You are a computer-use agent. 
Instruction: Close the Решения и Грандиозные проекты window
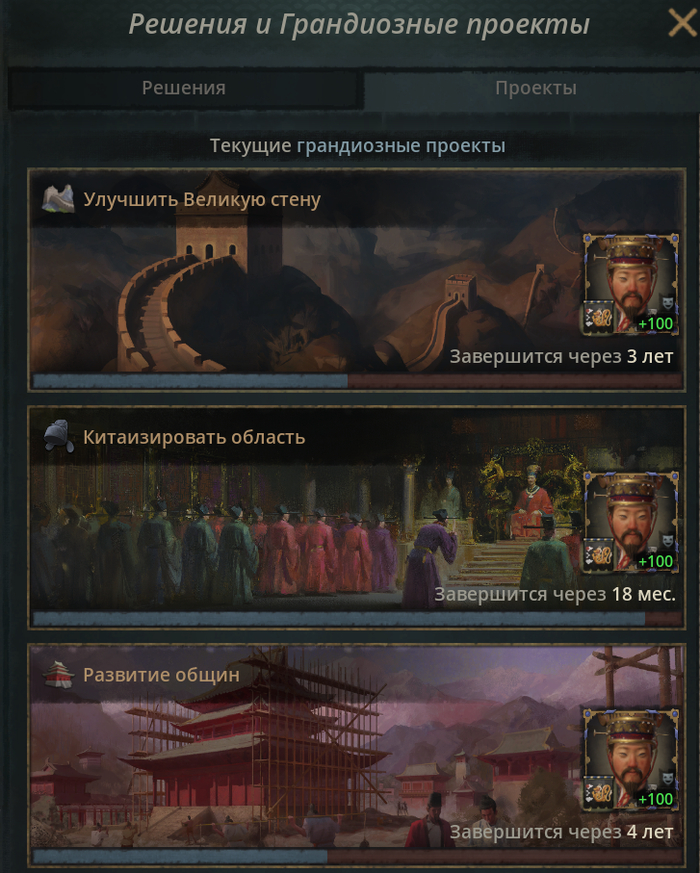(x=683, y=23)
